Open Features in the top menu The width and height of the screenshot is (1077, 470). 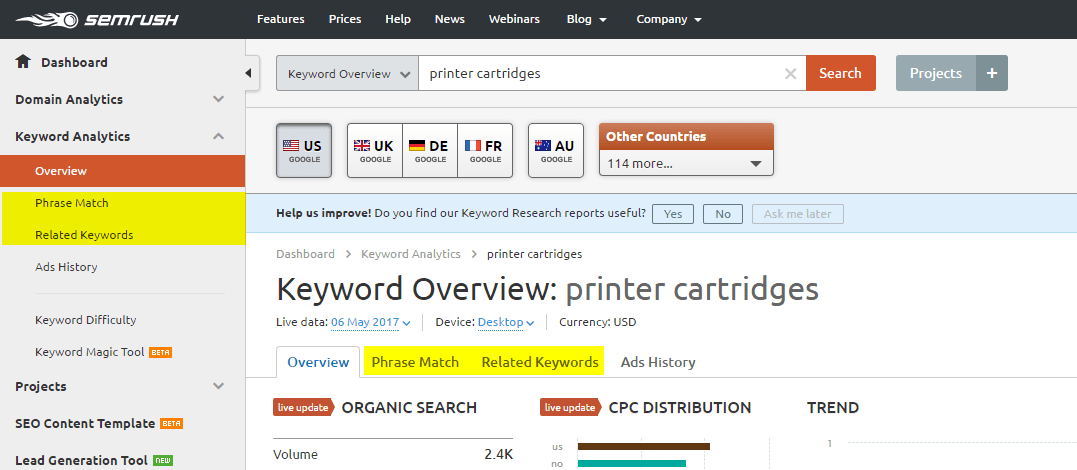[281, 19]
